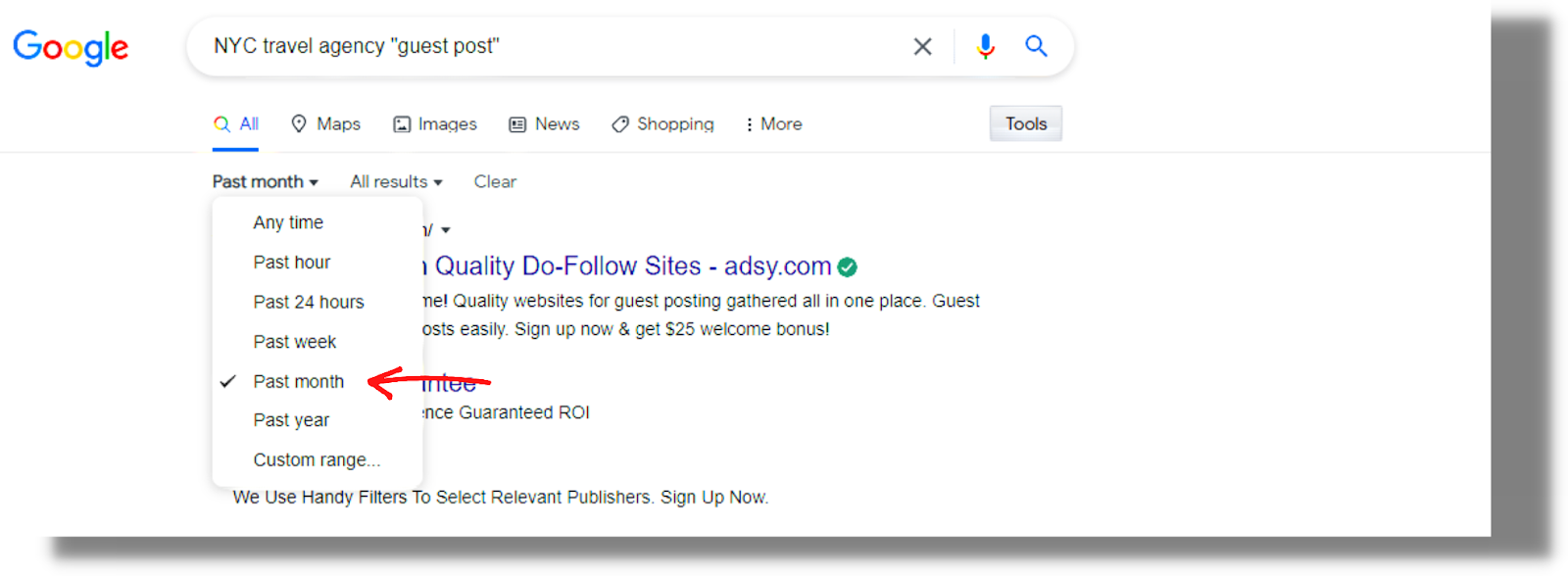Choose Past year time range
The height and width of the screenshot is (576, 1568).
tap(291, 420)
